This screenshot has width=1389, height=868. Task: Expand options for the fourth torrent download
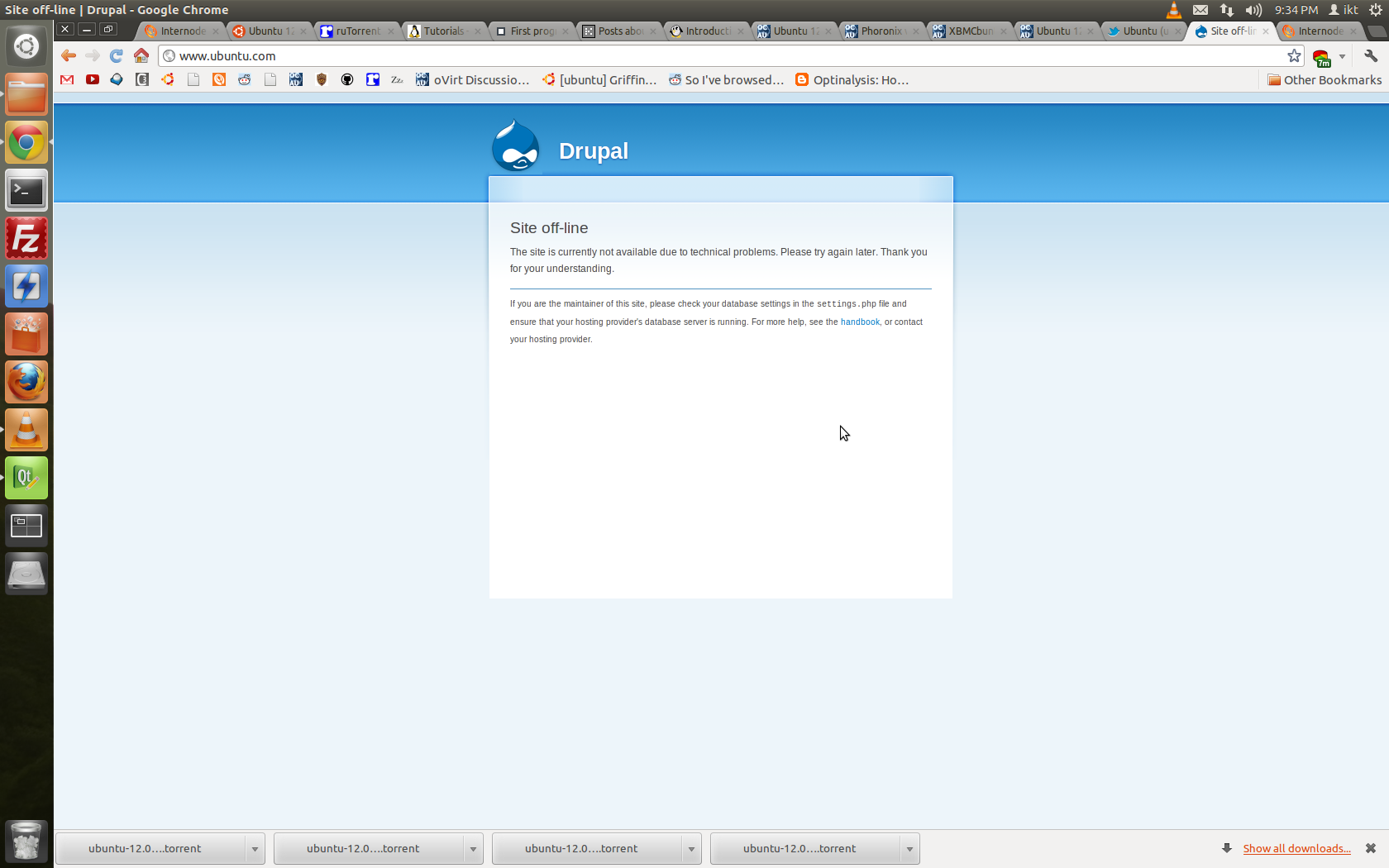pyautogui.click(x=909, y=849)
